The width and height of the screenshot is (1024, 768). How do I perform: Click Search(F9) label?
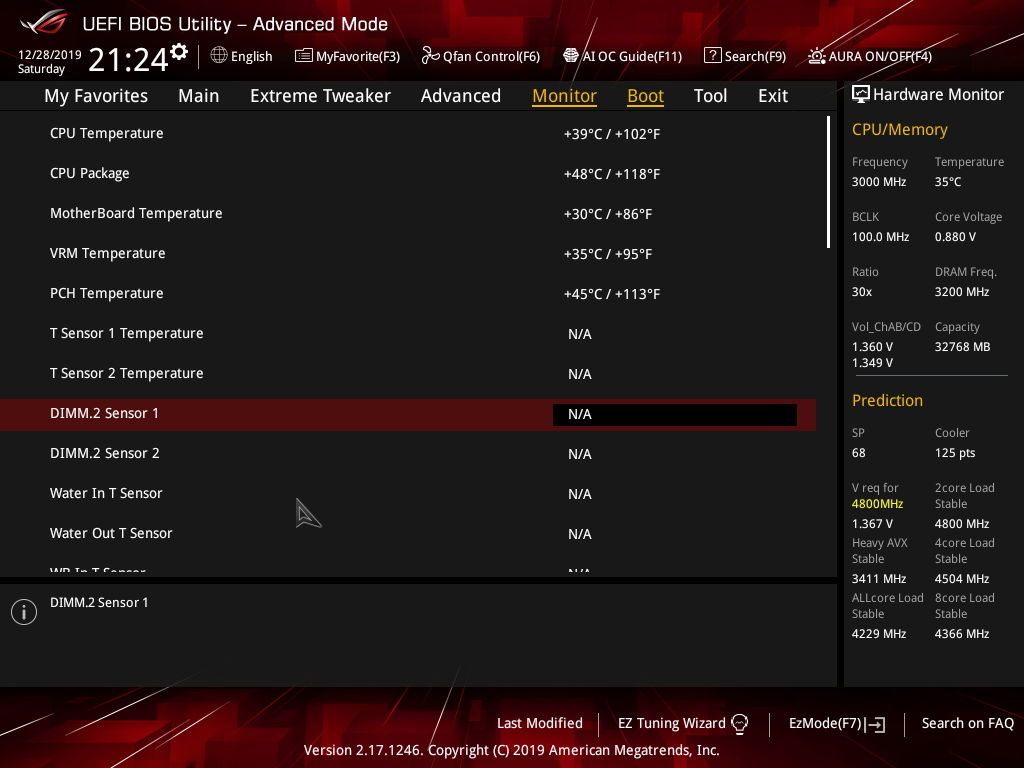click(755, 57)
